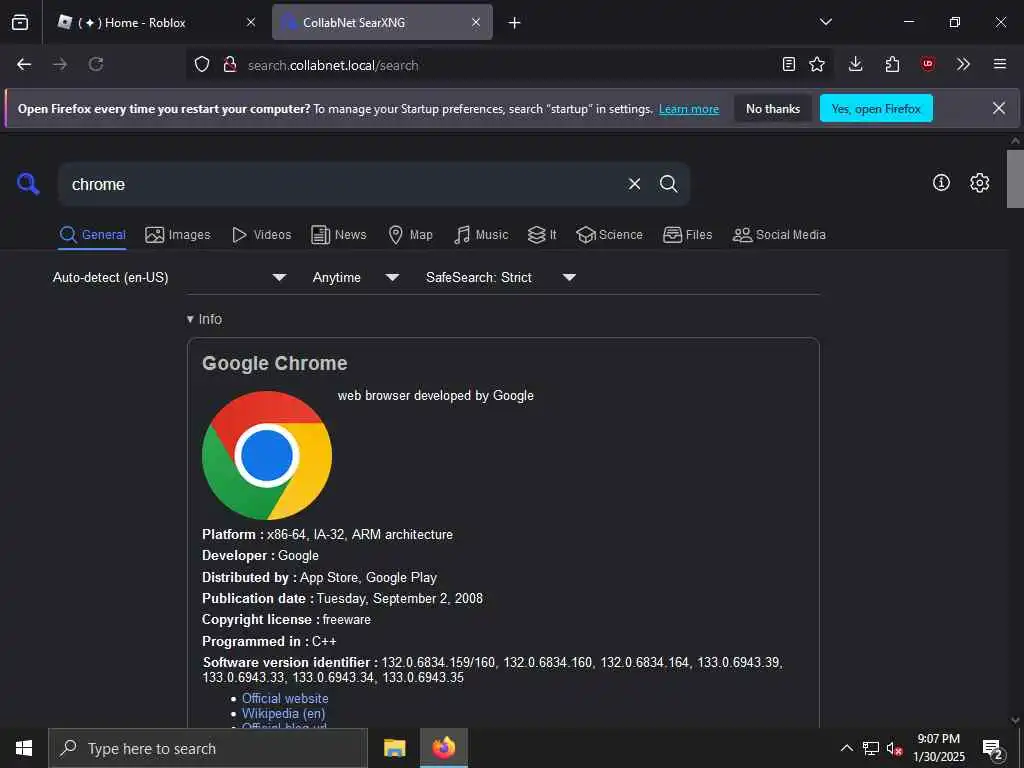Open uBlock Origin extension popup
This screenshot has width=1024, height=768.
coord(928,64)
